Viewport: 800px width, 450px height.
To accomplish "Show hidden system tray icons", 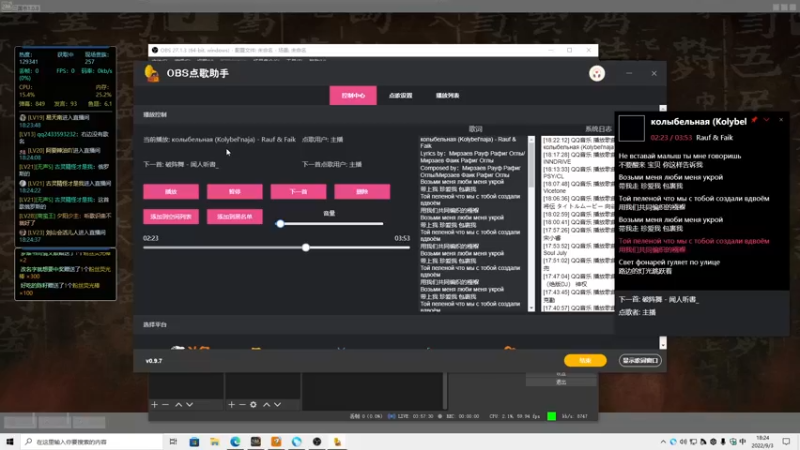I will point(663,442).
